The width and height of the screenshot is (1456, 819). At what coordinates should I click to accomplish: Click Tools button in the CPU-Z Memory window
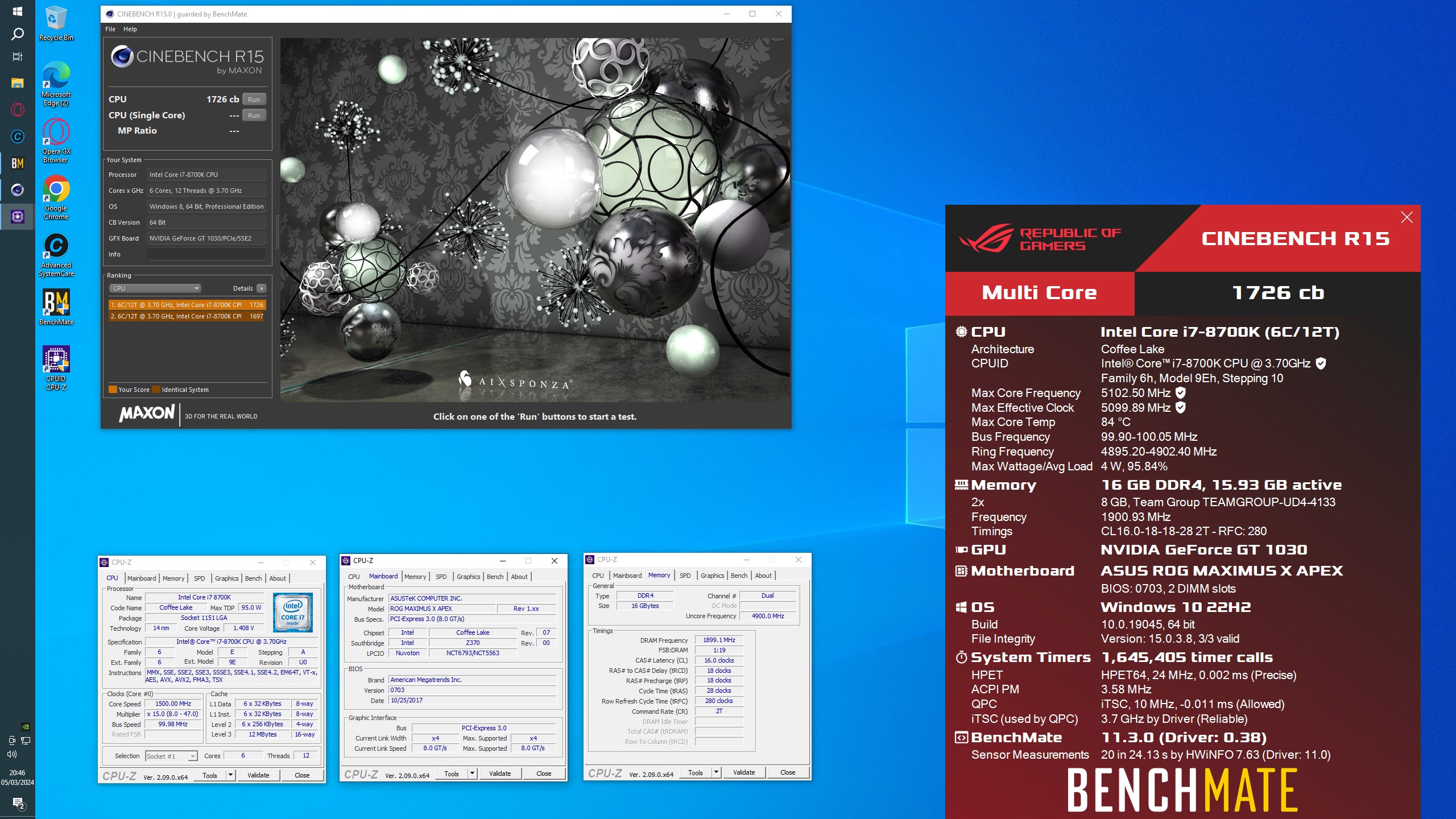pos(696,772)
